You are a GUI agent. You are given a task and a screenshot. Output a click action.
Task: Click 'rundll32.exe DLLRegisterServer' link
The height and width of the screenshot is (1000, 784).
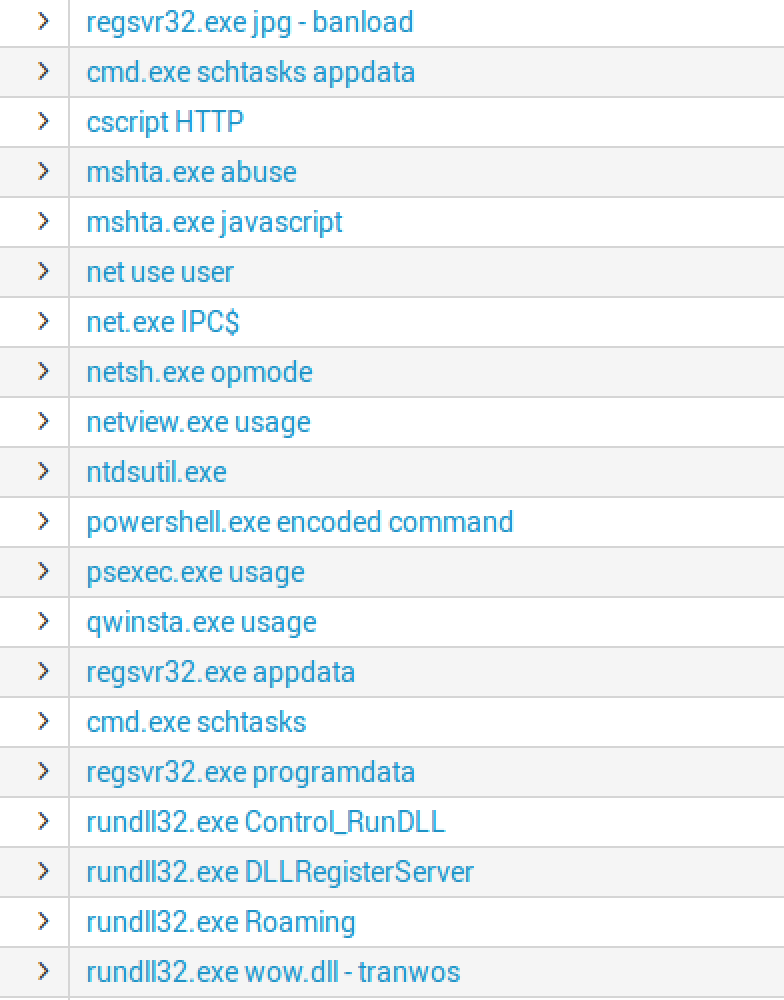pyautogui.click(x=280, y=872)
